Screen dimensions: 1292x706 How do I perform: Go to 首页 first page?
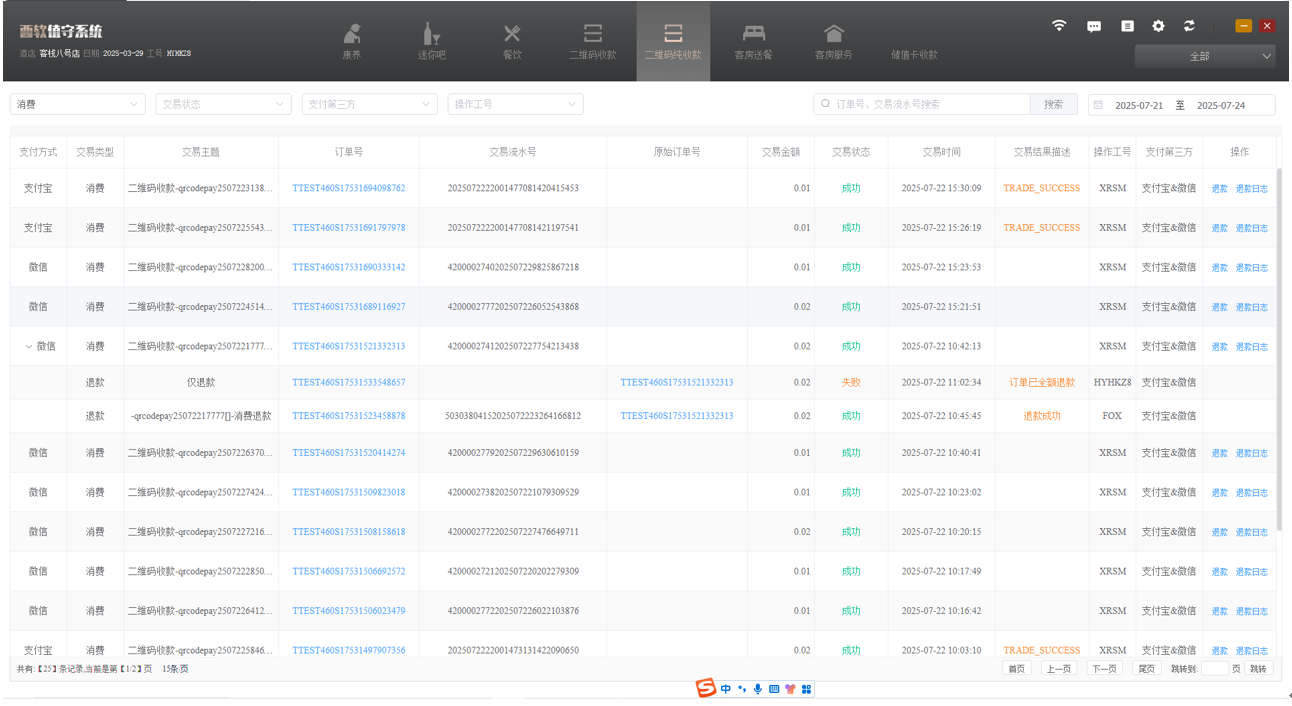tap(1016, 669)
